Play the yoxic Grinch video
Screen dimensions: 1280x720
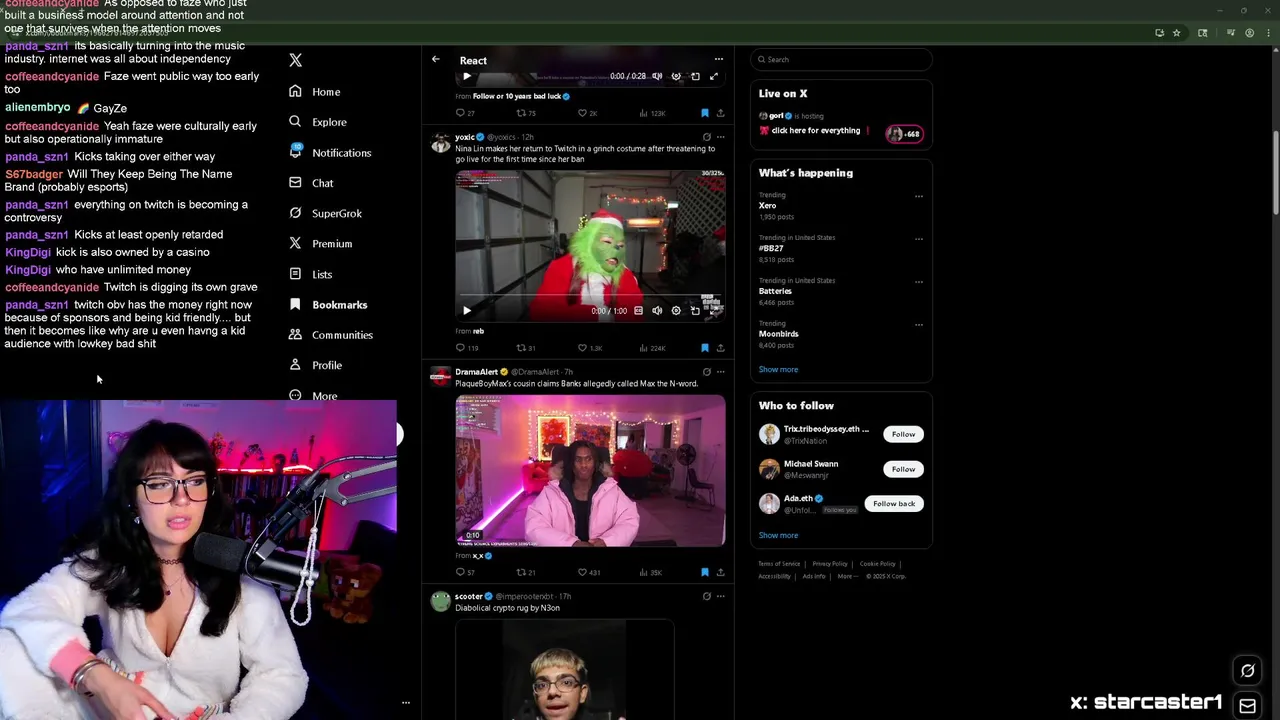coord(466,311)
